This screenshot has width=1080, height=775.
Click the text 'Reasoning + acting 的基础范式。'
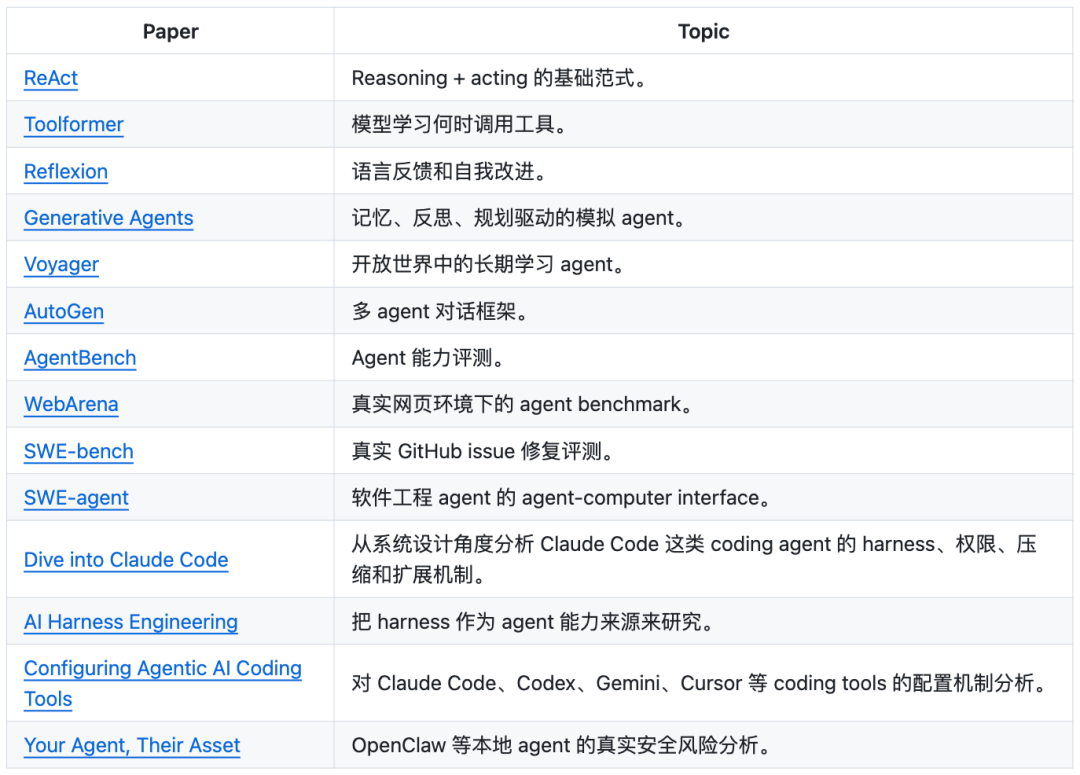pyautogui.click(x=500, y=78)
